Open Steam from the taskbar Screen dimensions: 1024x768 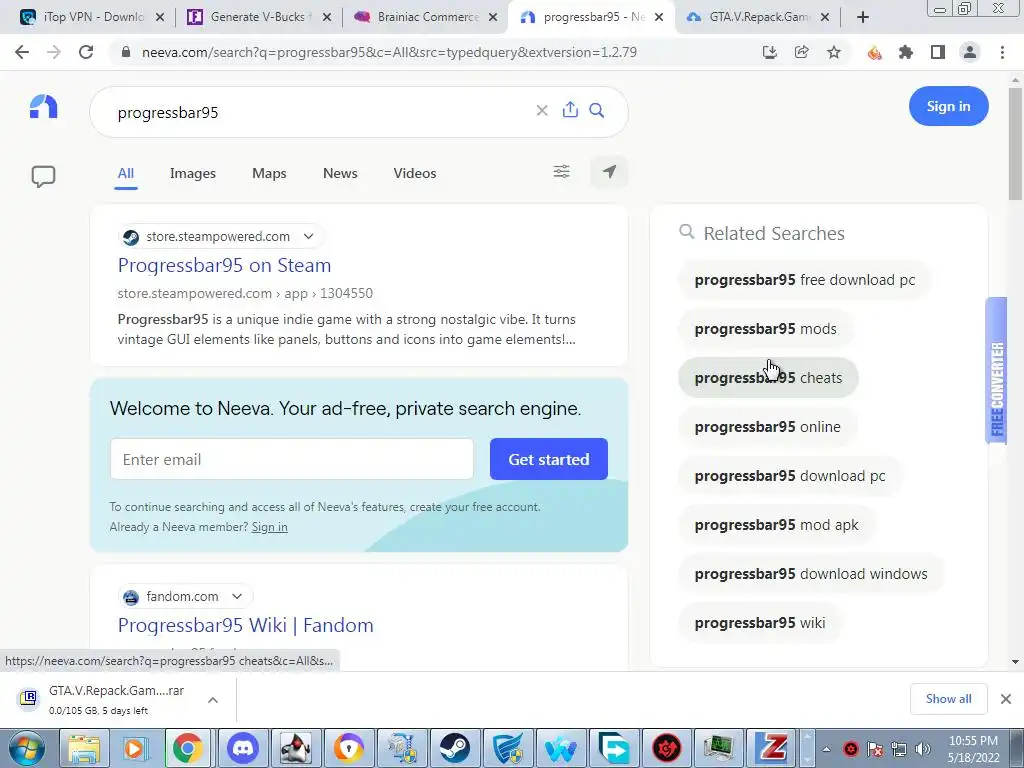(455, 748)
